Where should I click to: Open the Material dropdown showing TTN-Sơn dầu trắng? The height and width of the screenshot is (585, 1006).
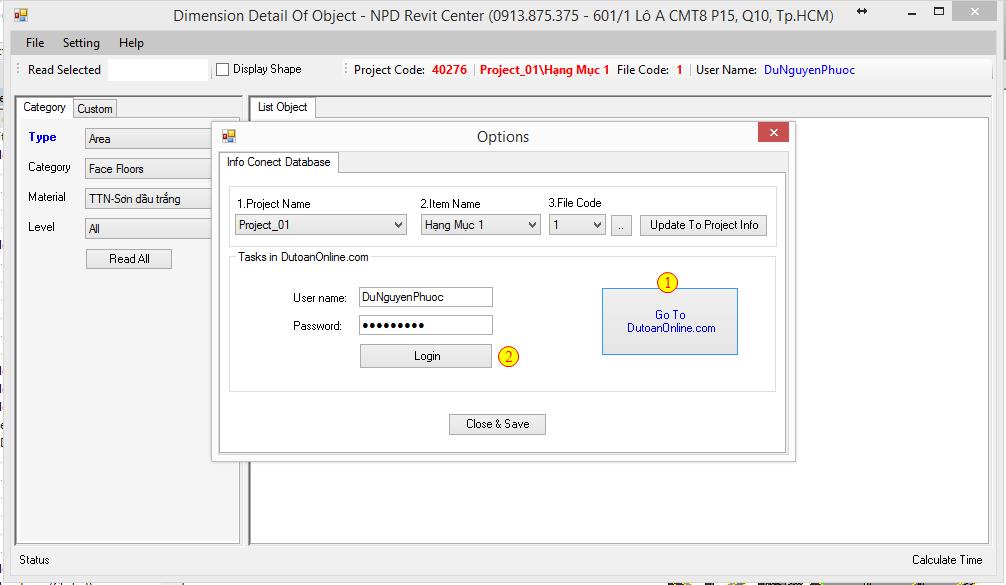[x=149, y=198]
